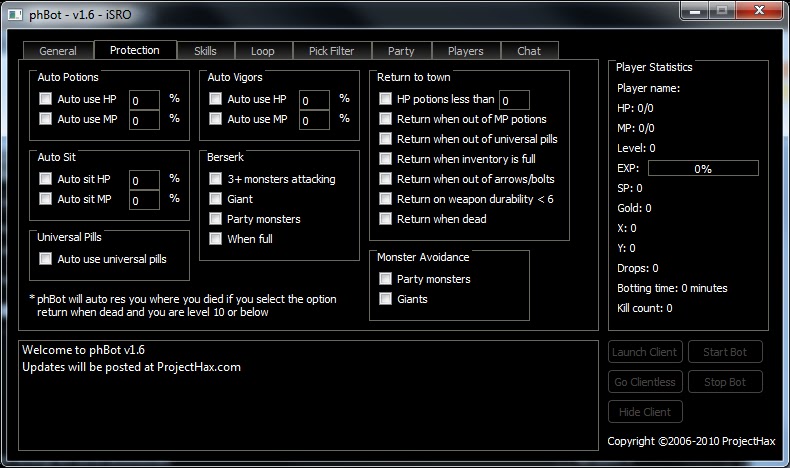Viewport: 790px width, 468px height.
Task: Click 'Kill count: 0' statistic
Action: pos(644,308)
